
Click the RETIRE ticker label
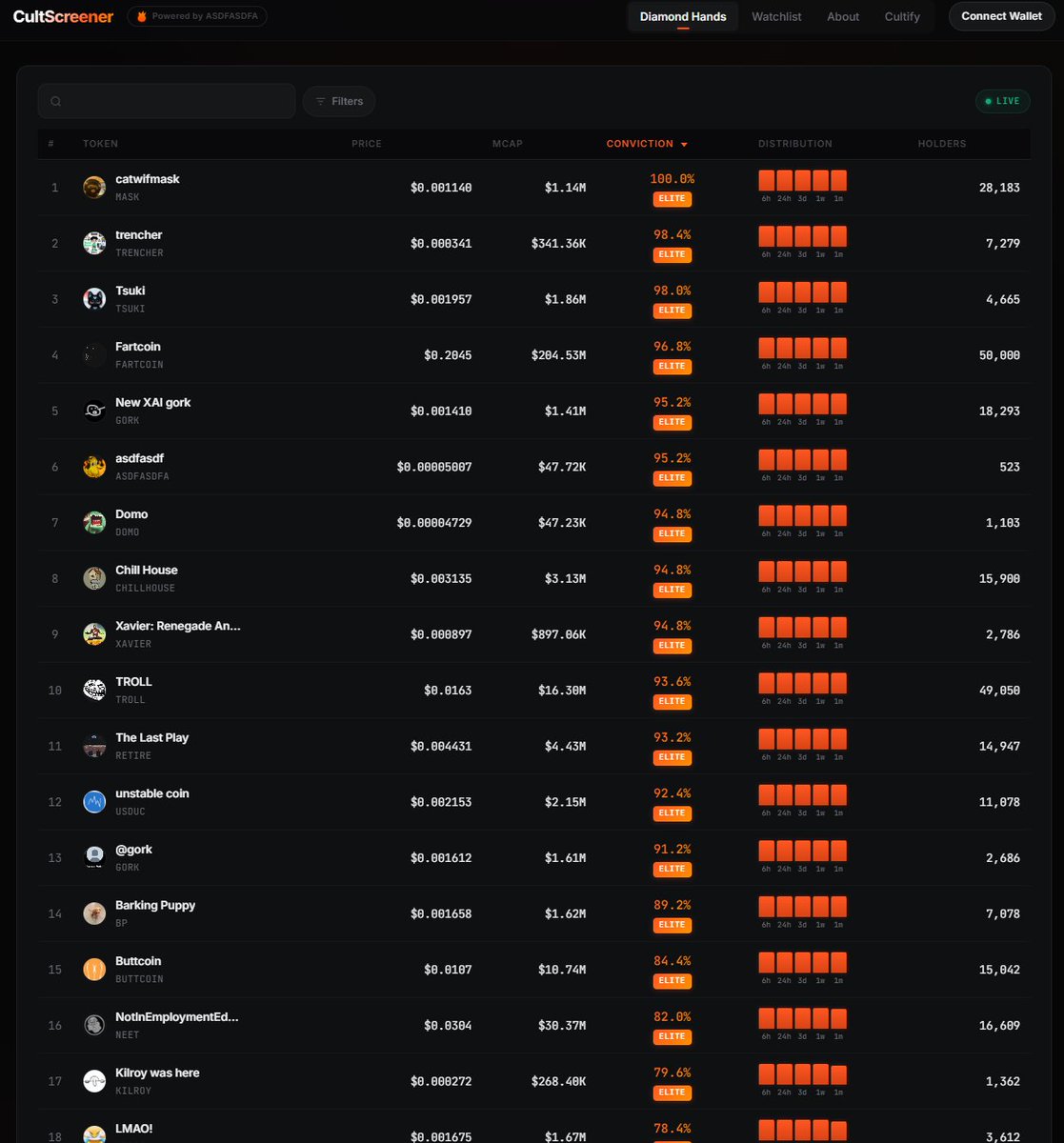pyautogui.click(x=133, y=755)
